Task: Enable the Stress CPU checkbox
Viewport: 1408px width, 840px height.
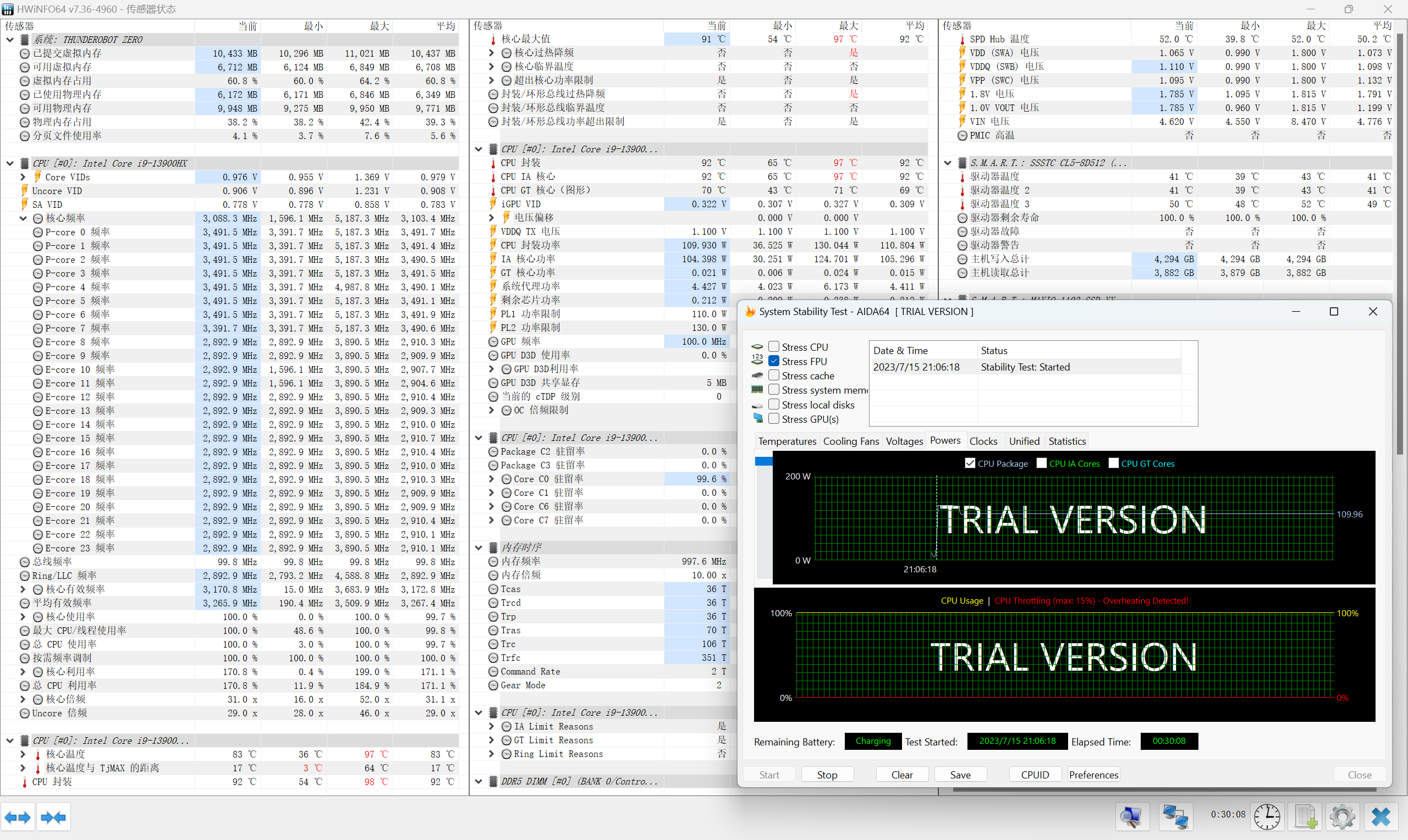Action: click(x=774, y=347)
